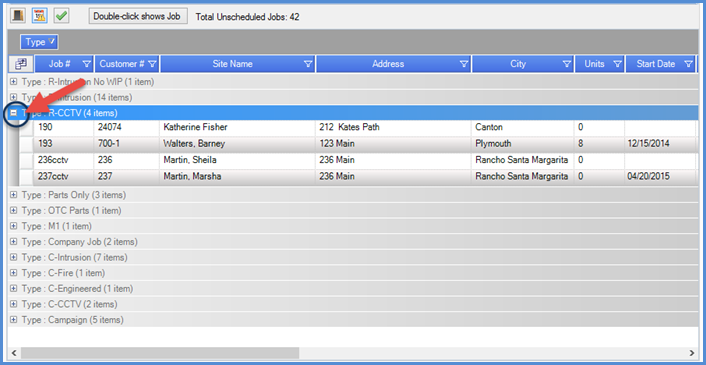
Task: Select row header for job 237cctv
Action: point(27,176)
